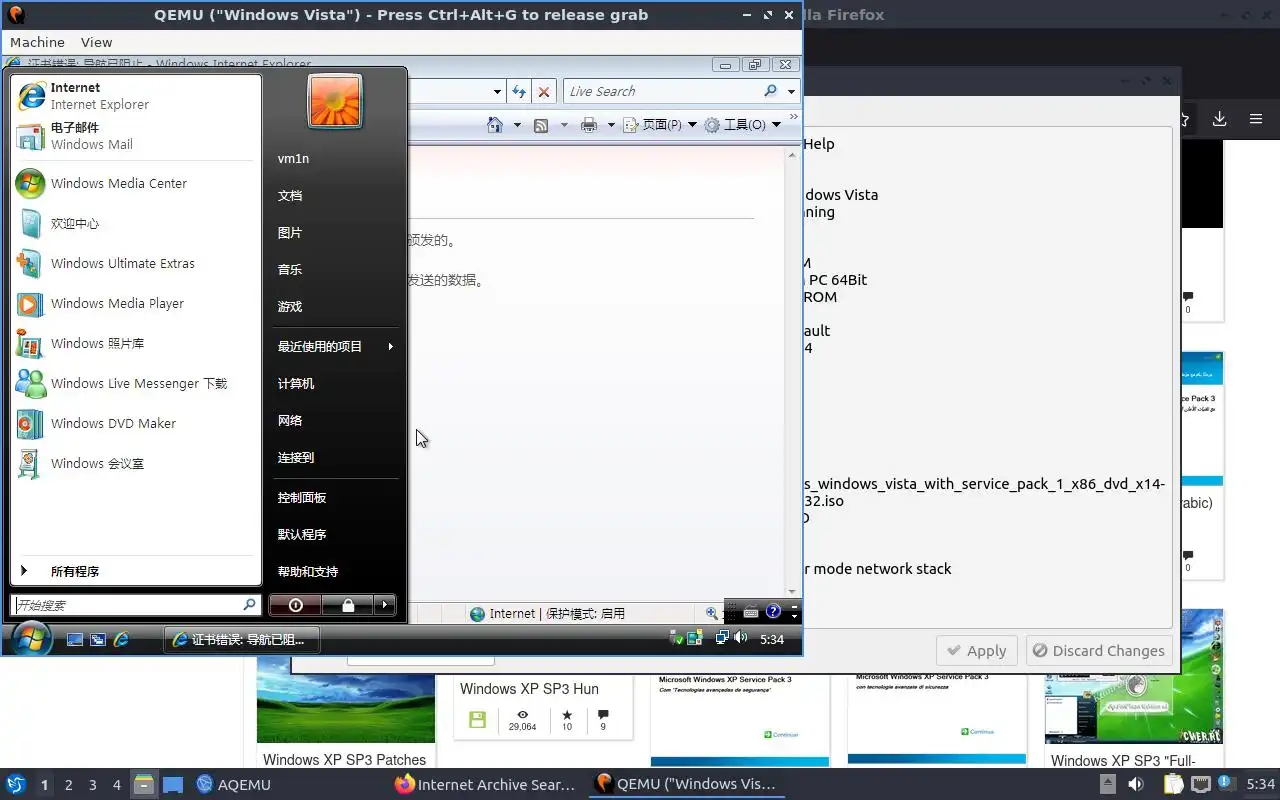Click the user account flower picture
The image size is (1280, 800).
(335, 101)
